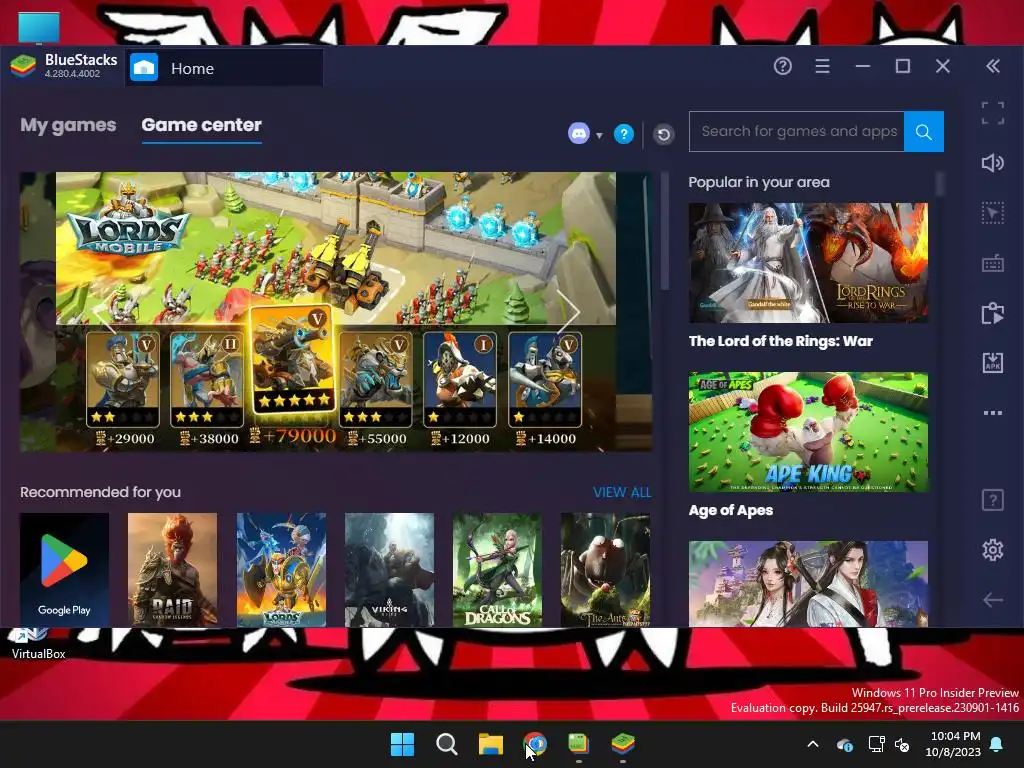Open the third popular game with two characters
1024x768 pixels.
(x=808, y=584)
